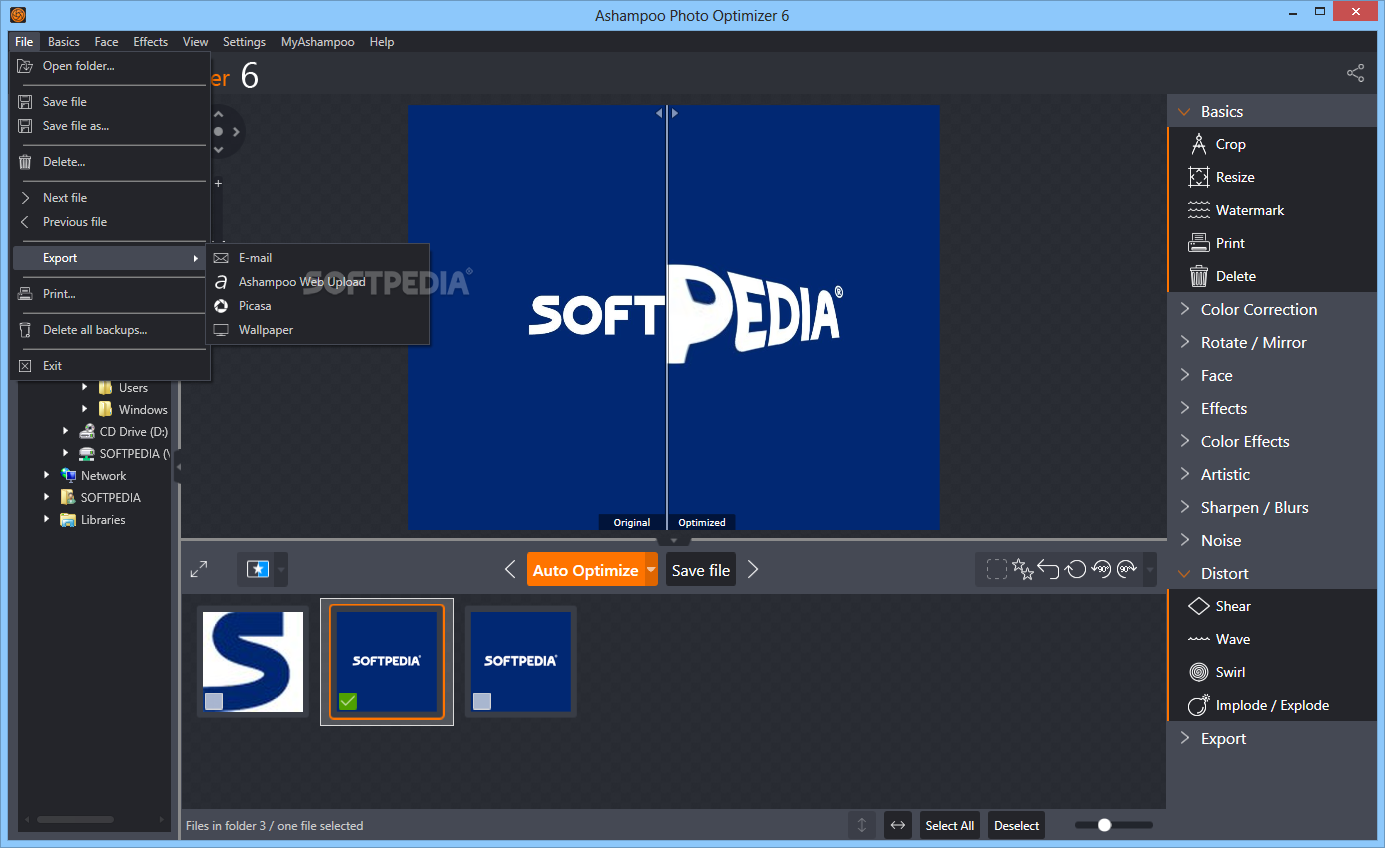Open the Auto Optimize dropdown arrow
1385x848 pixels.
point(651,569)
